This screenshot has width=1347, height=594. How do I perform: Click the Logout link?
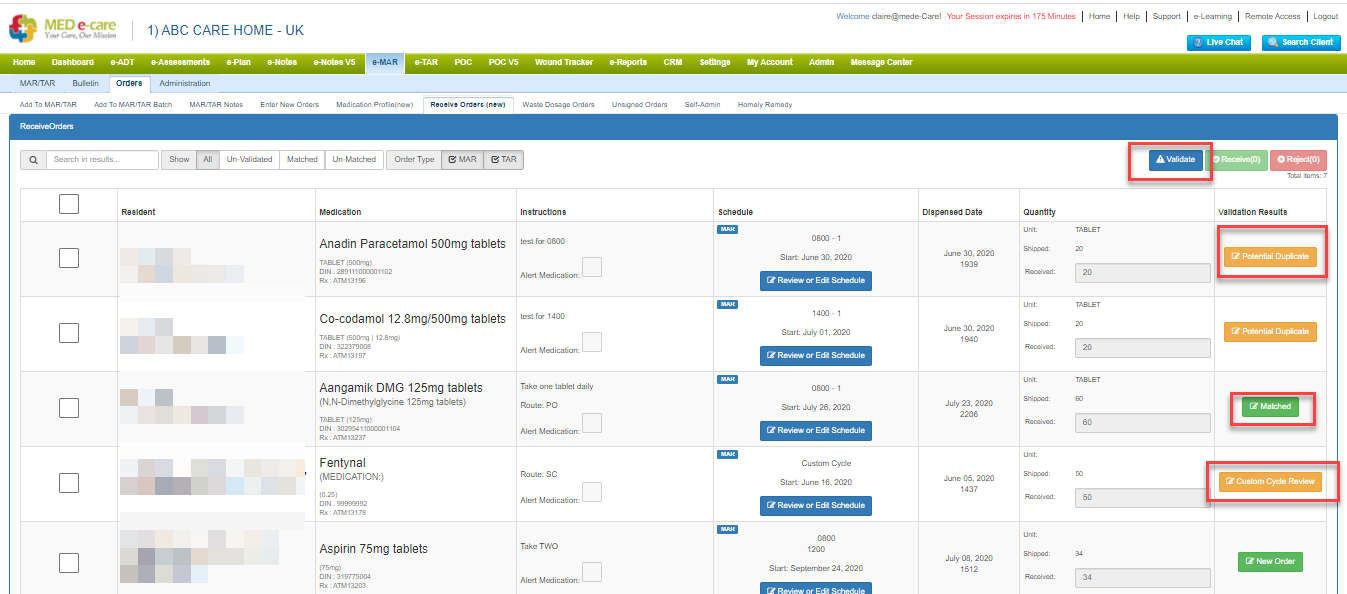coord(1325,17)
